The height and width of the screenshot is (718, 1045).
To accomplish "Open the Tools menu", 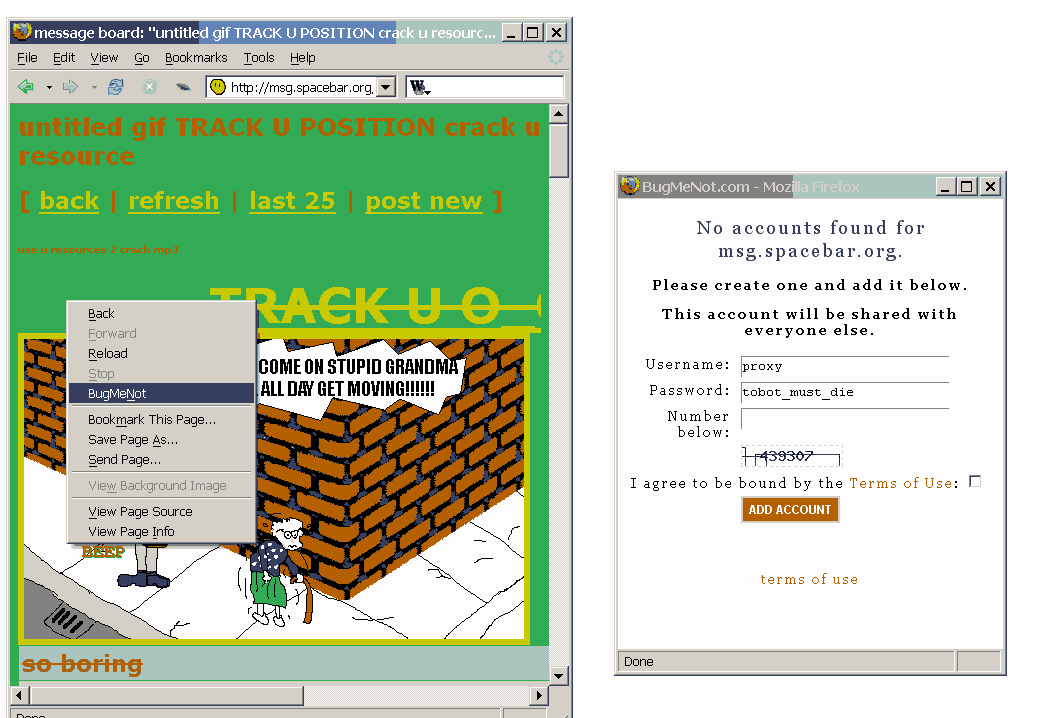I will pyautogui.click(x=259, y=58).
